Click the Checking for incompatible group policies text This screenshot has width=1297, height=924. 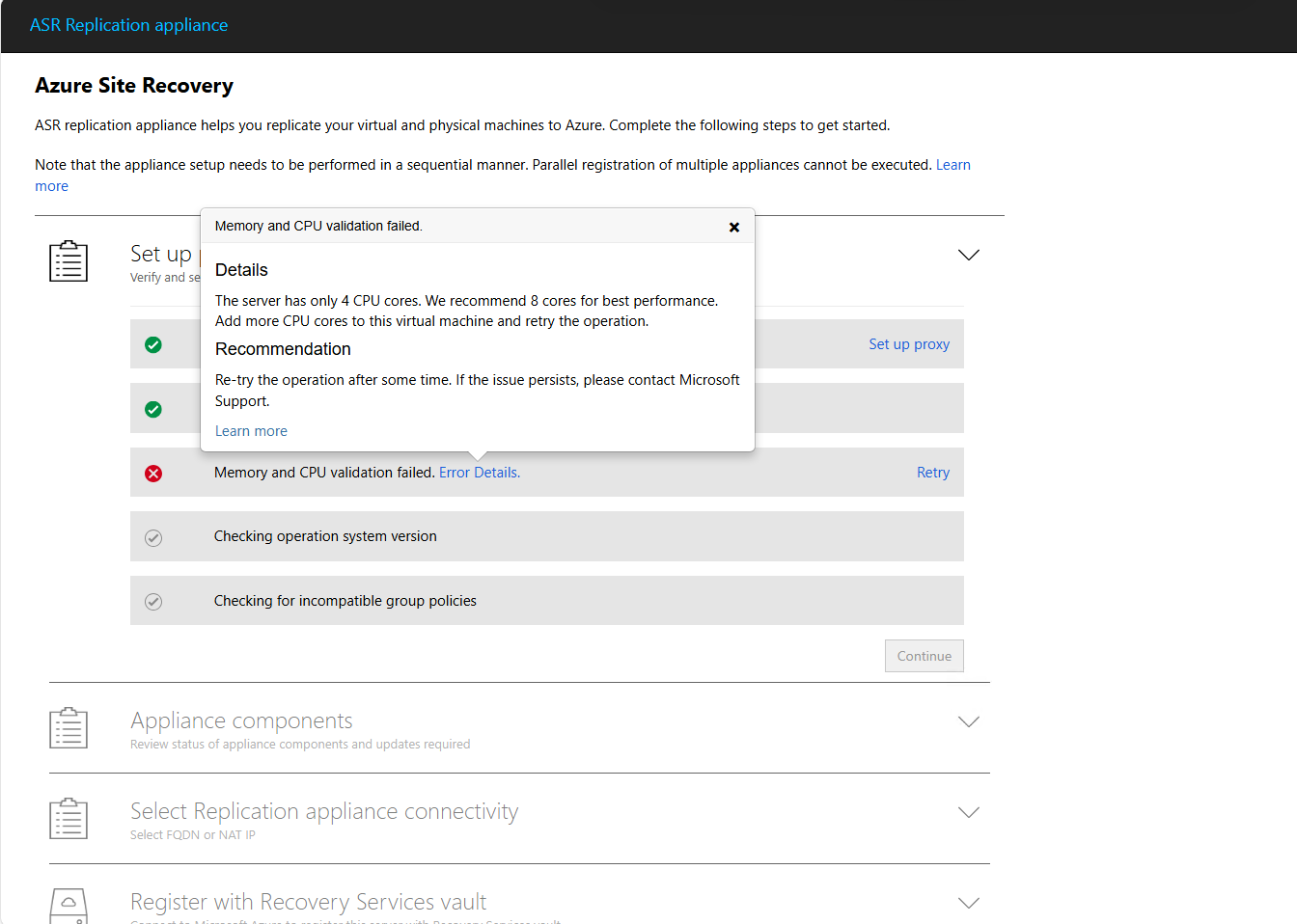(x=345, y=601)
